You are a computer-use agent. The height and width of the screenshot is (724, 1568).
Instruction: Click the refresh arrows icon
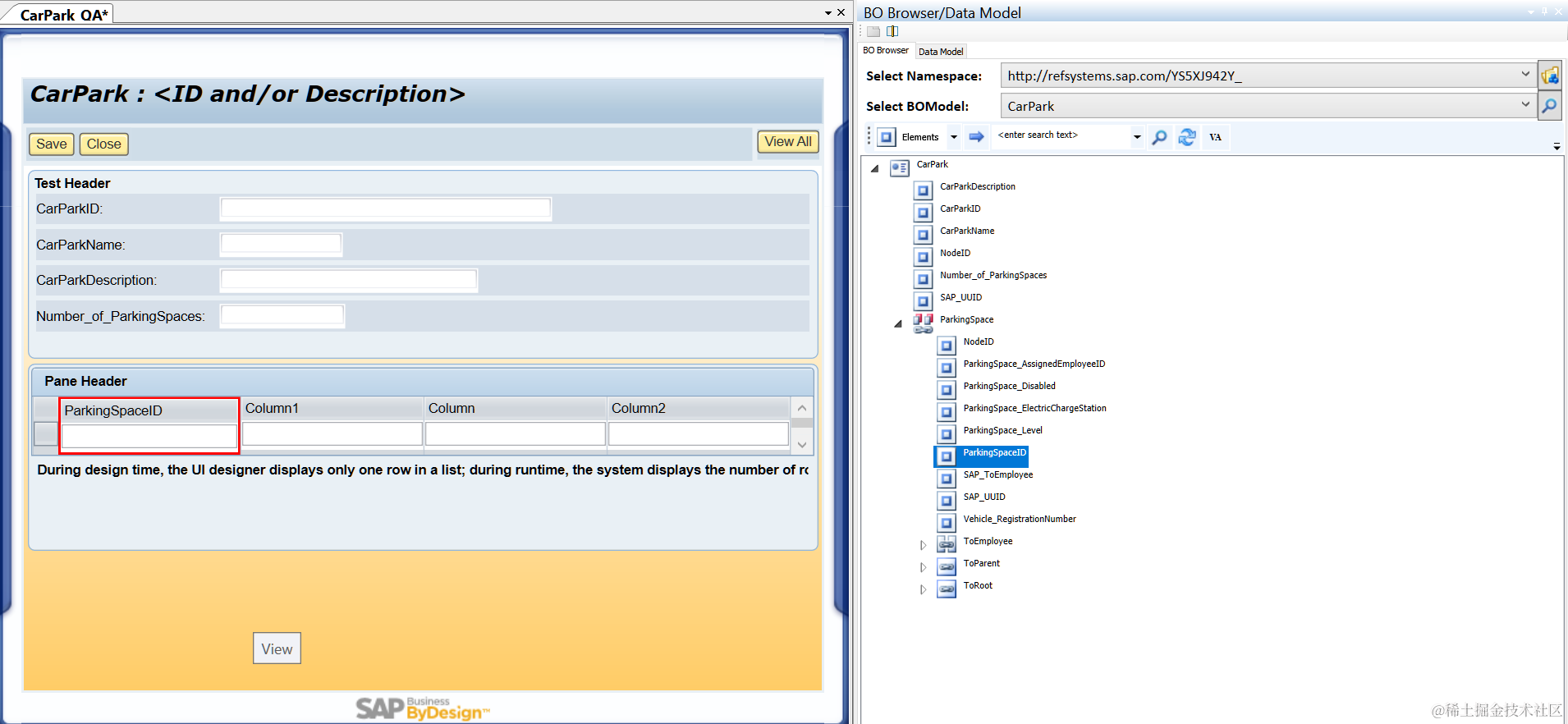coord(1187,137)
